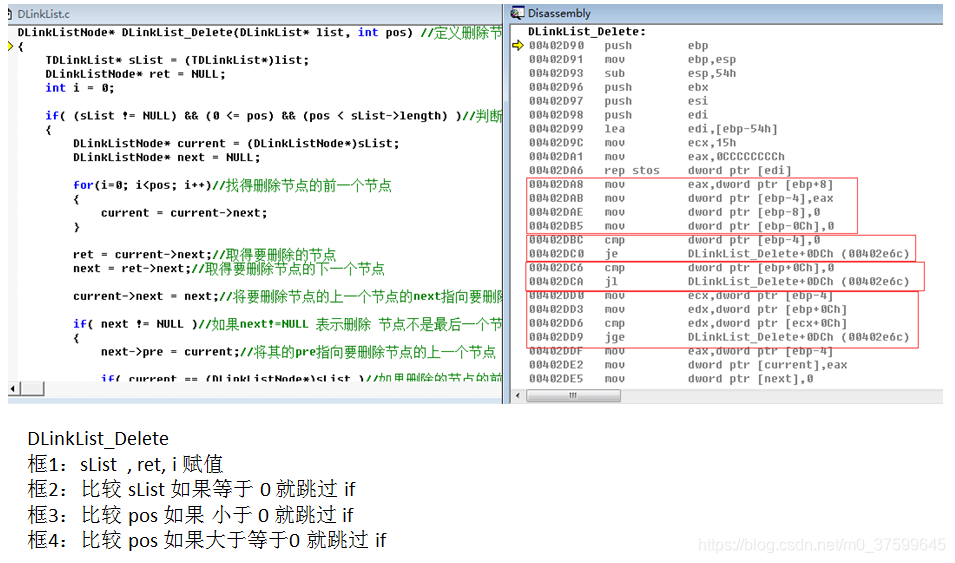Click the for(i=0; i<pos; i++) loop line

pos(232,185)
